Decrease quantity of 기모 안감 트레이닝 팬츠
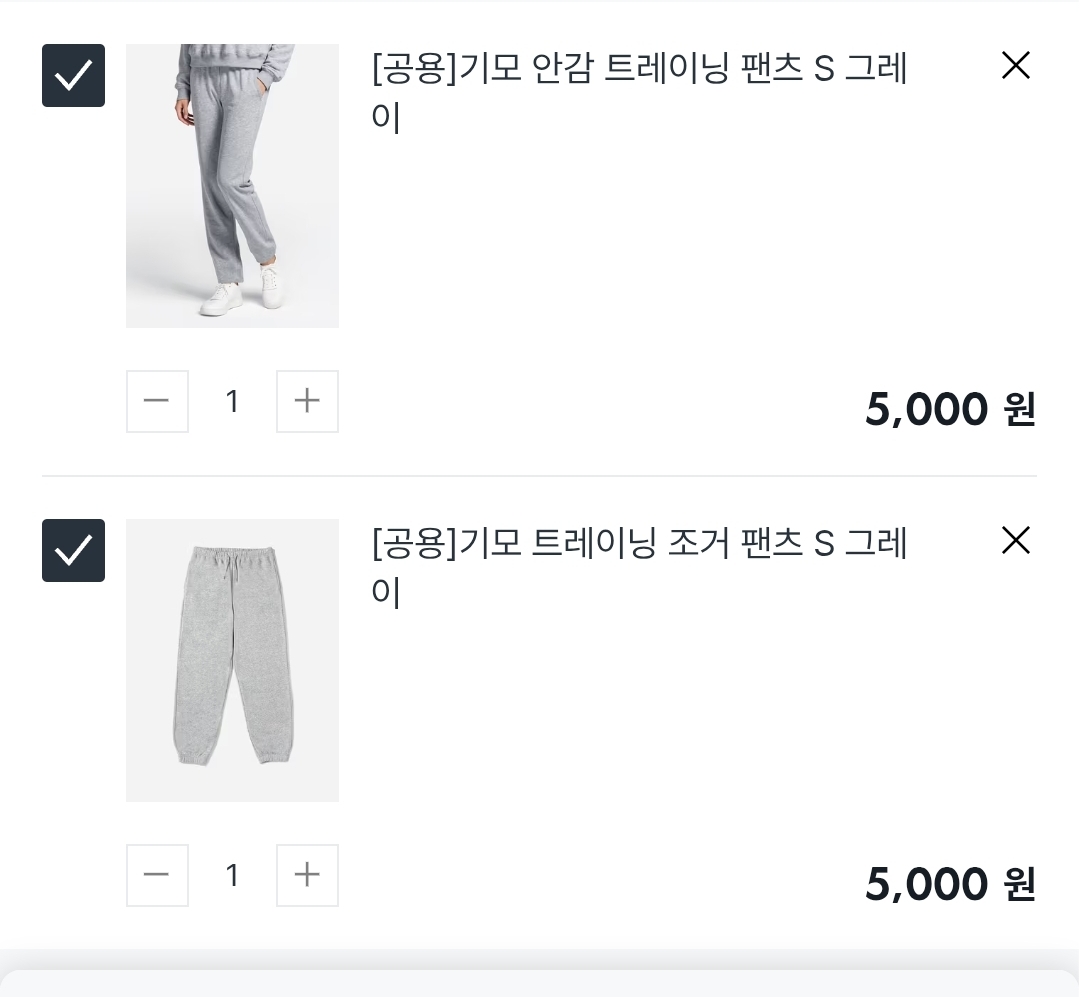Image resolution: width=1079 pixels, height=997 pixels. [157, 401]
